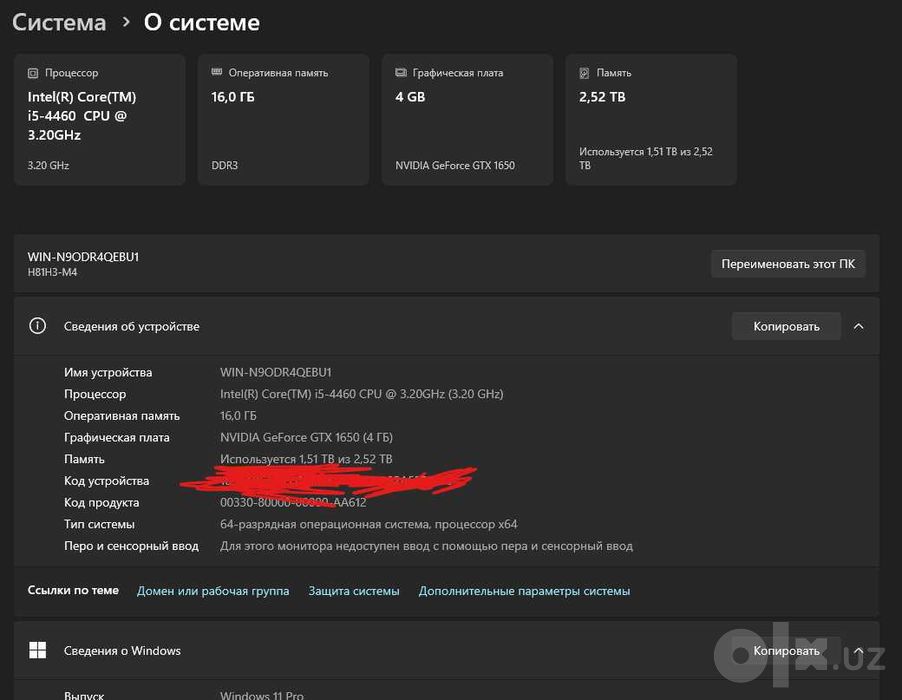The image size is (902, 700).
Task: Click the 3.20 GHz label in processor card
Action: point(48,165)
